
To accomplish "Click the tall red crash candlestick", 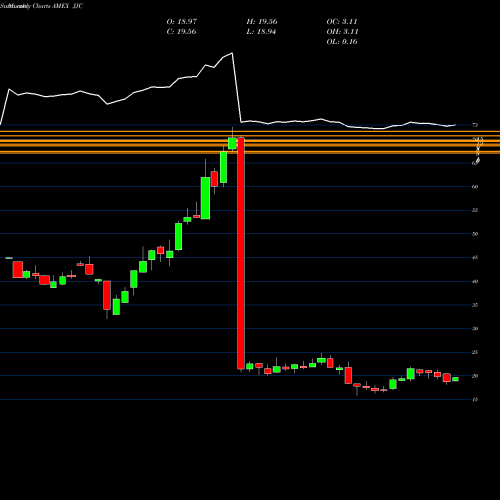I will pyautogui.click(x=241, y=253).
